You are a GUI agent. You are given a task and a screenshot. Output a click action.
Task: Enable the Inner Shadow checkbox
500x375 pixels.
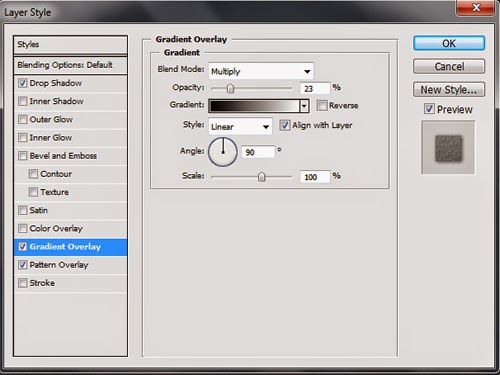click(x=22, y=101)
